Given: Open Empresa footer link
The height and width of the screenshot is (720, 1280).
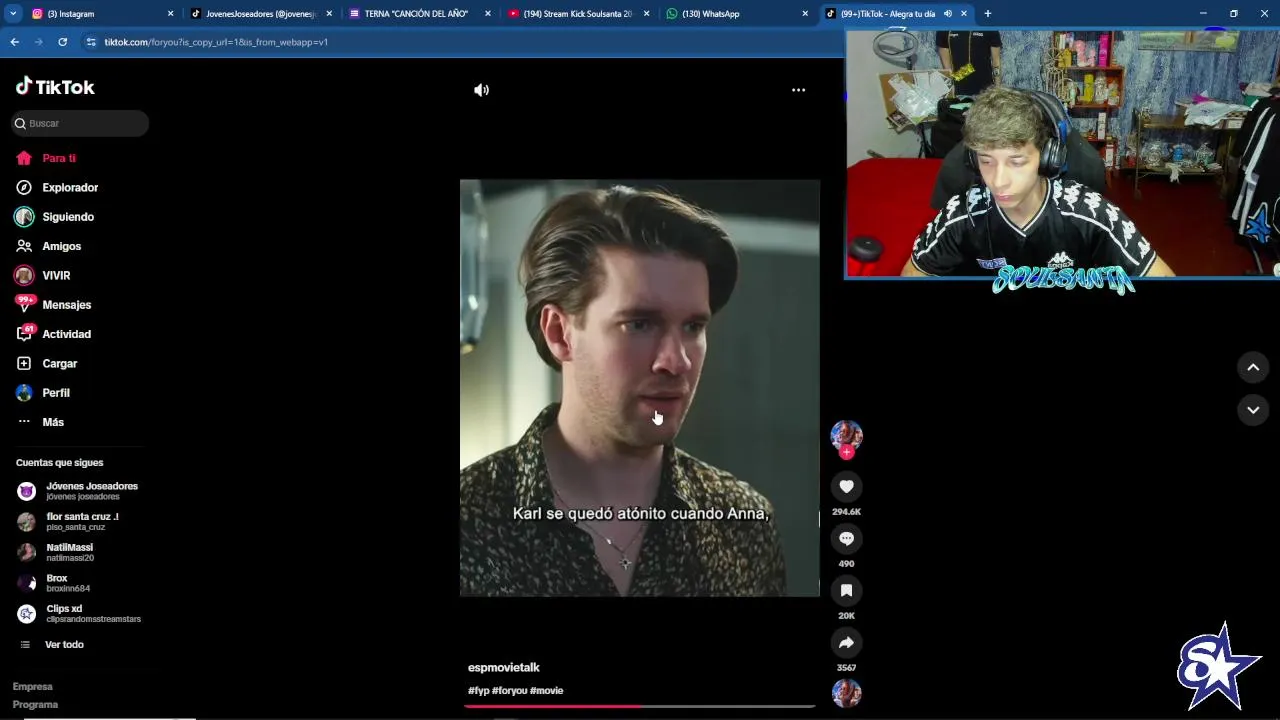Looking at the screenshot, I should 33,687.
